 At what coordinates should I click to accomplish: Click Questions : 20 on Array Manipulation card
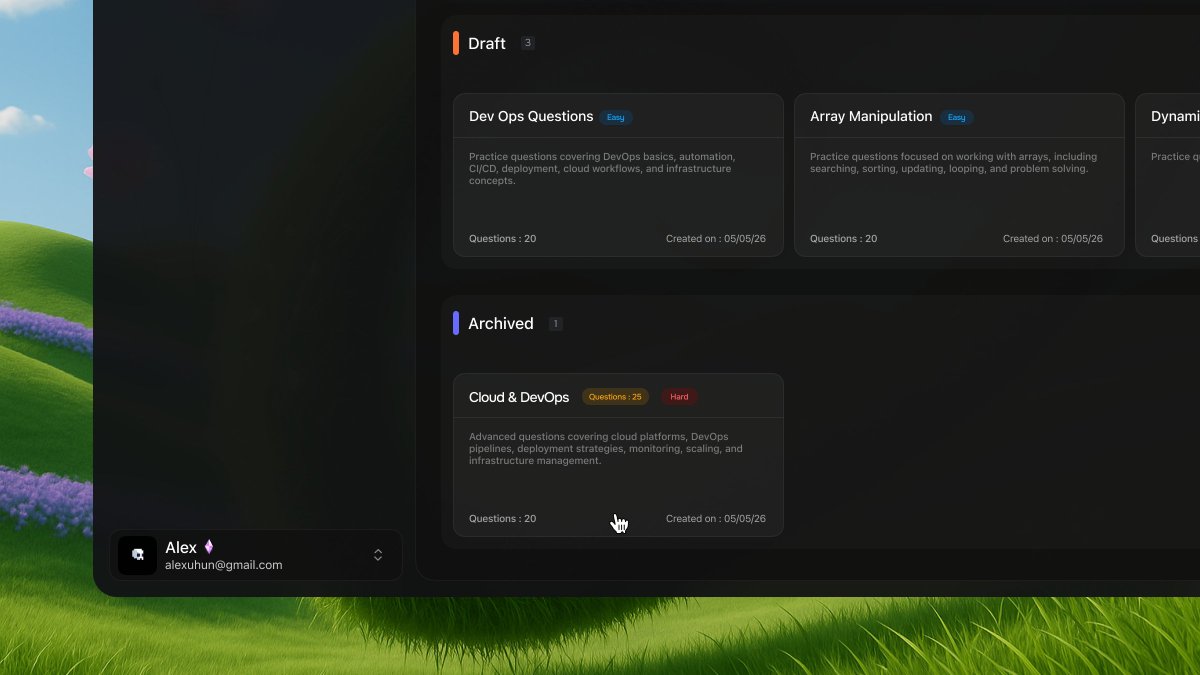pyautogui.click(x=844, y=239)
